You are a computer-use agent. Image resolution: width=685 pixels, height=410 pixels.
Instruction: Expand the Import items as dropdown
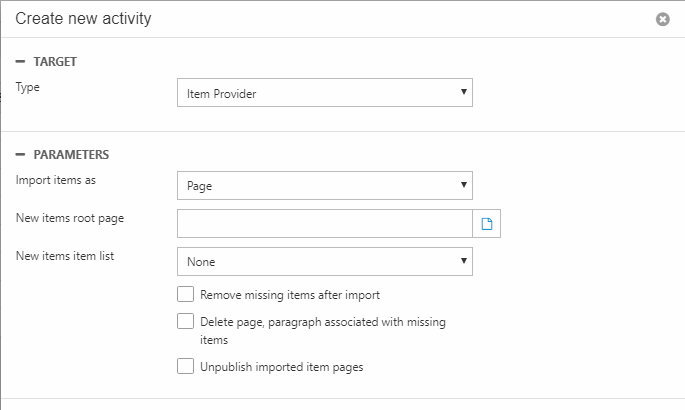[x=324, y=186]
